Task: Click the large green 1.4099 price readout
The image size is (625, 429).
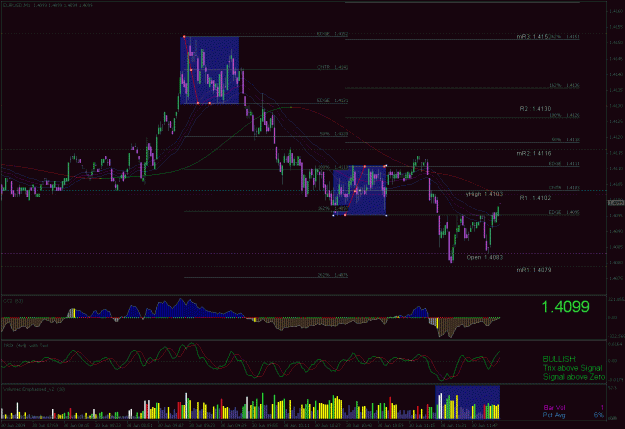Action: coord(565,307)
